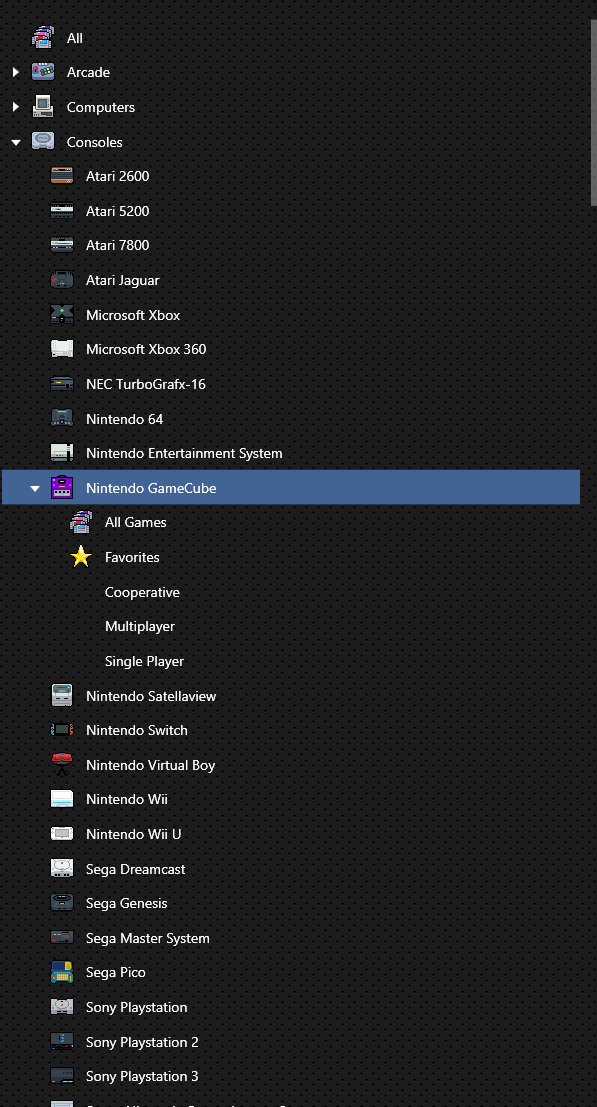This screenshot has width=597, height=1107.
Task: Collapse the Nintendo GameCube node arrow
Action: [35, 488]
